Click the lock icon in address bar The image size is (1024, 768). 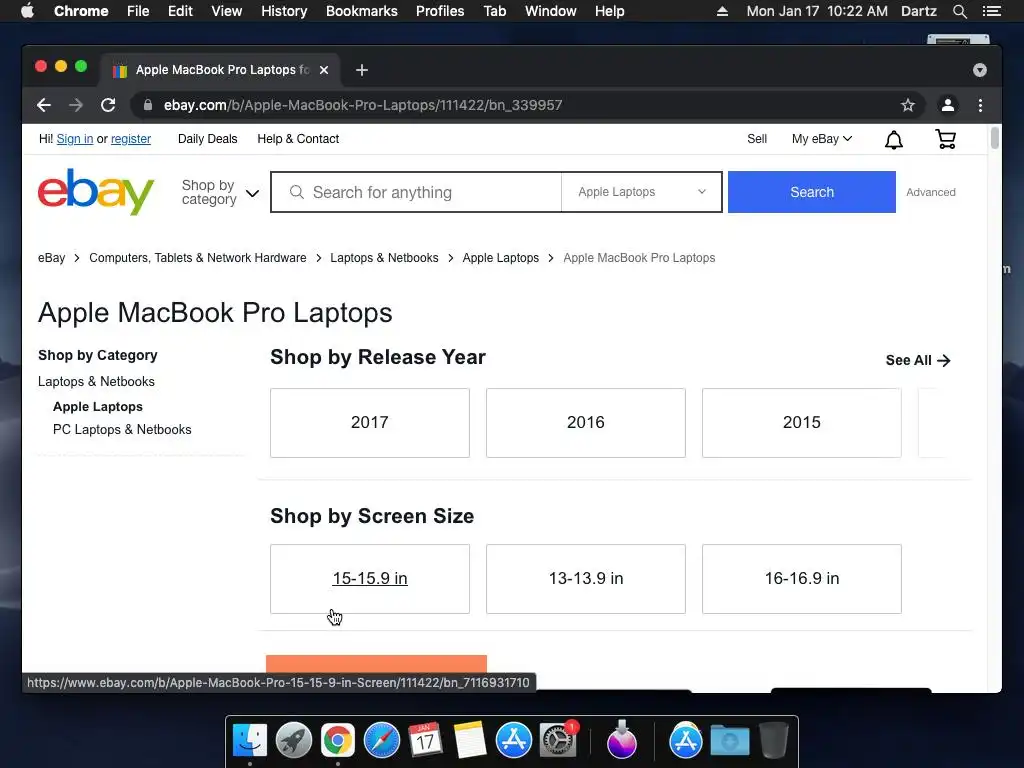tap(148, 105)
